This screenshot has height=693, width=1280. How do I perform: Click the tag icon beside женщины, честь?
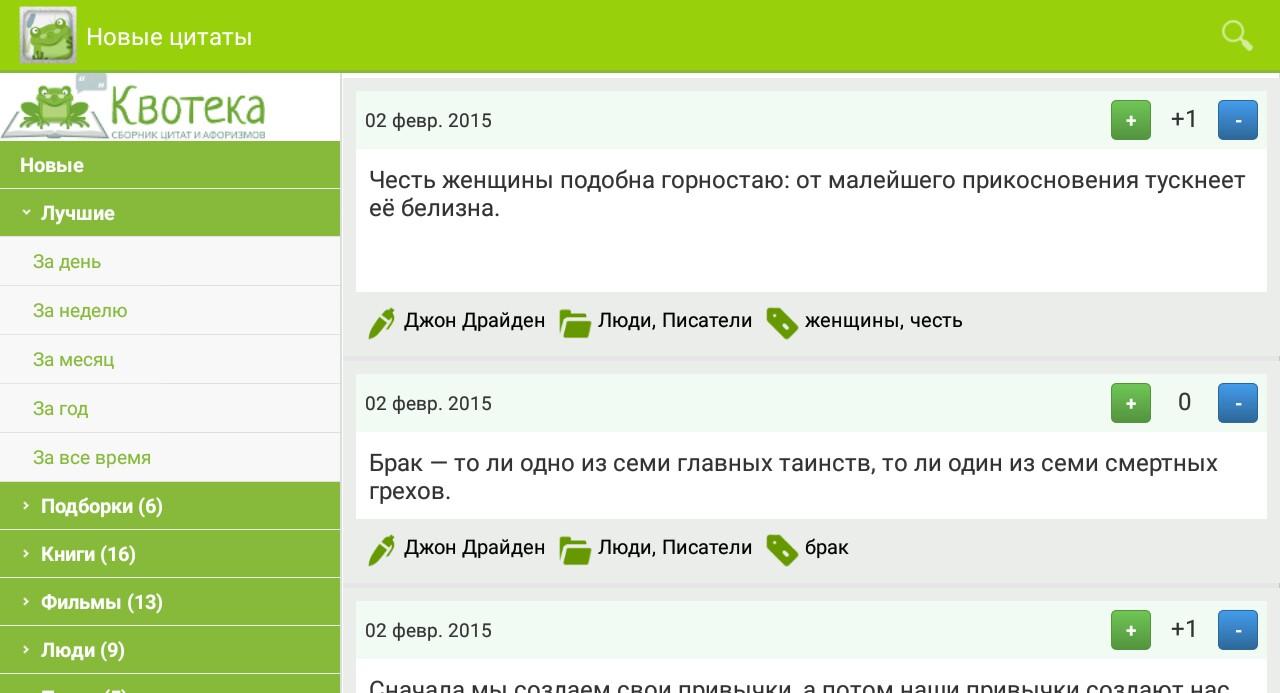(x=782, y=323)
